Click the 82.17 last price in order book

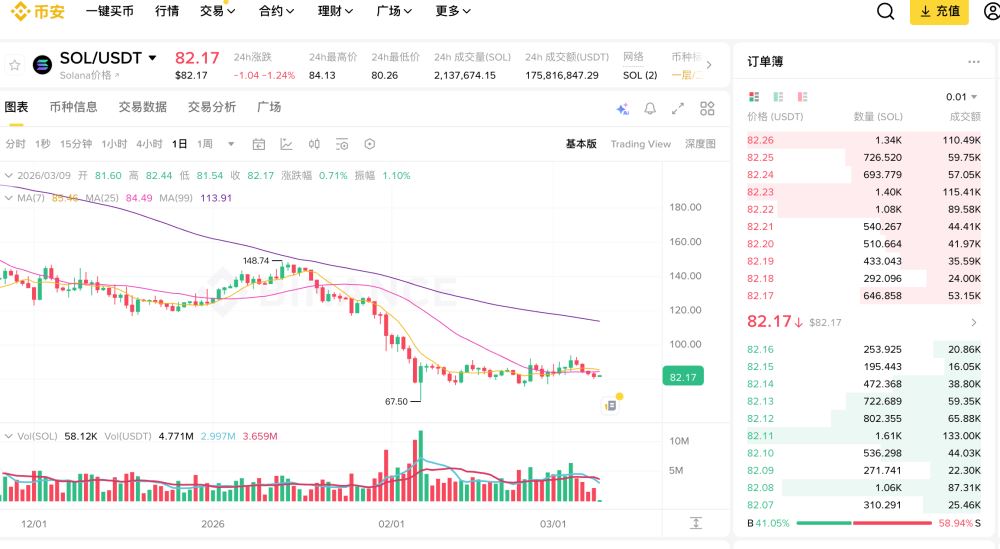(x=769, y=321)
